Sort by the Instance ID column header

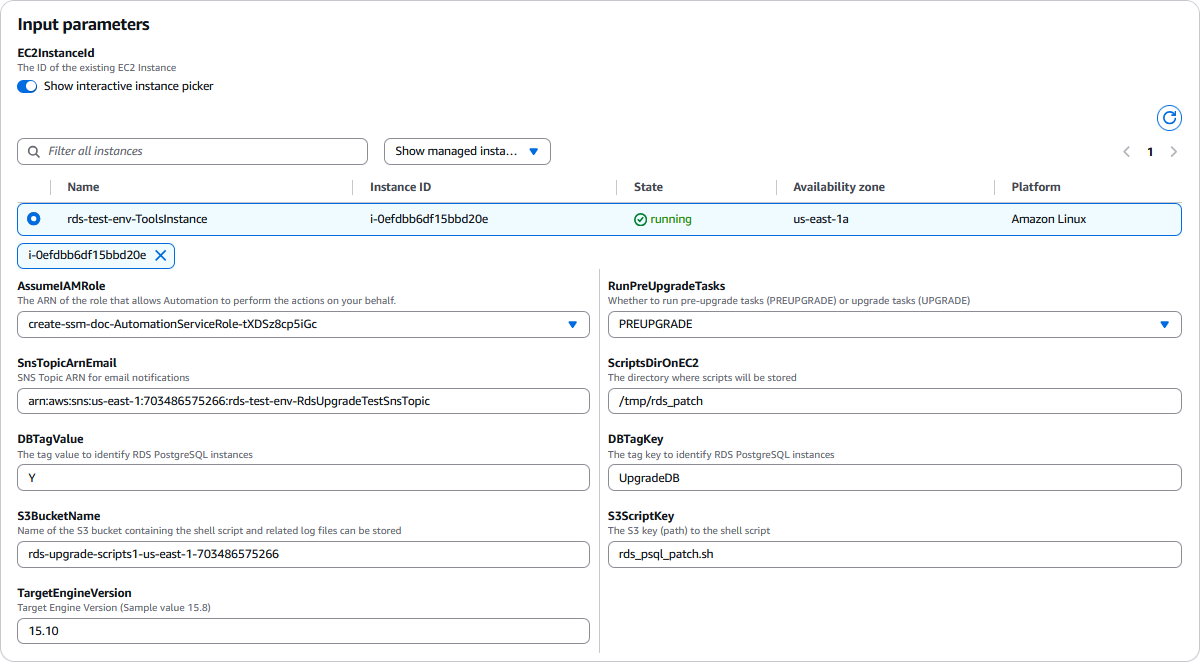coord(400,187)
